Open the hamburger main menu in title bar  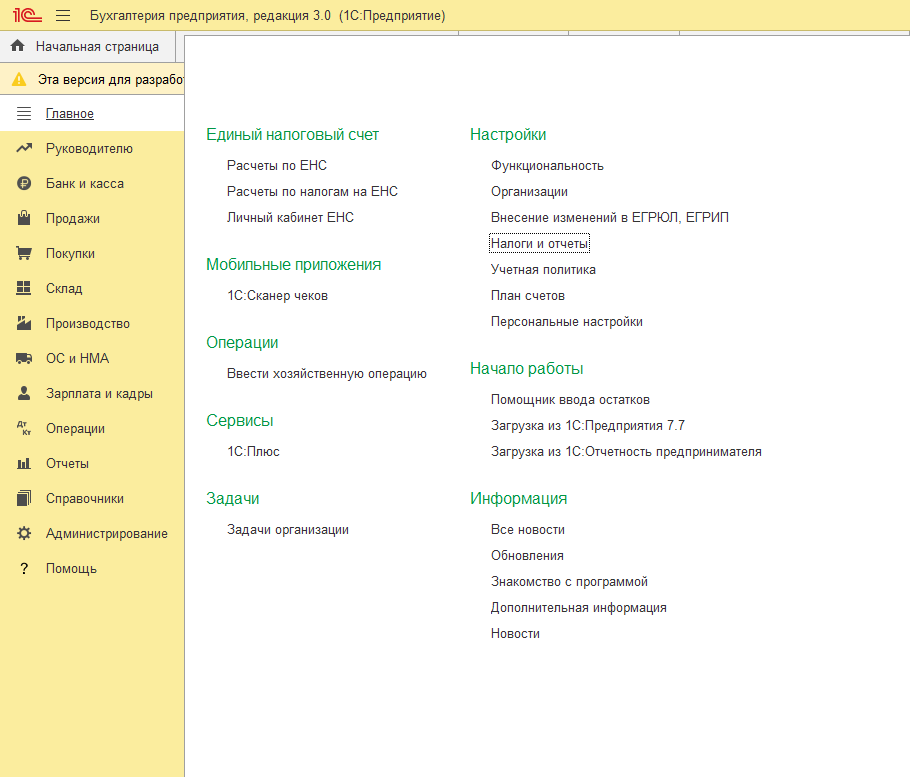63,16
